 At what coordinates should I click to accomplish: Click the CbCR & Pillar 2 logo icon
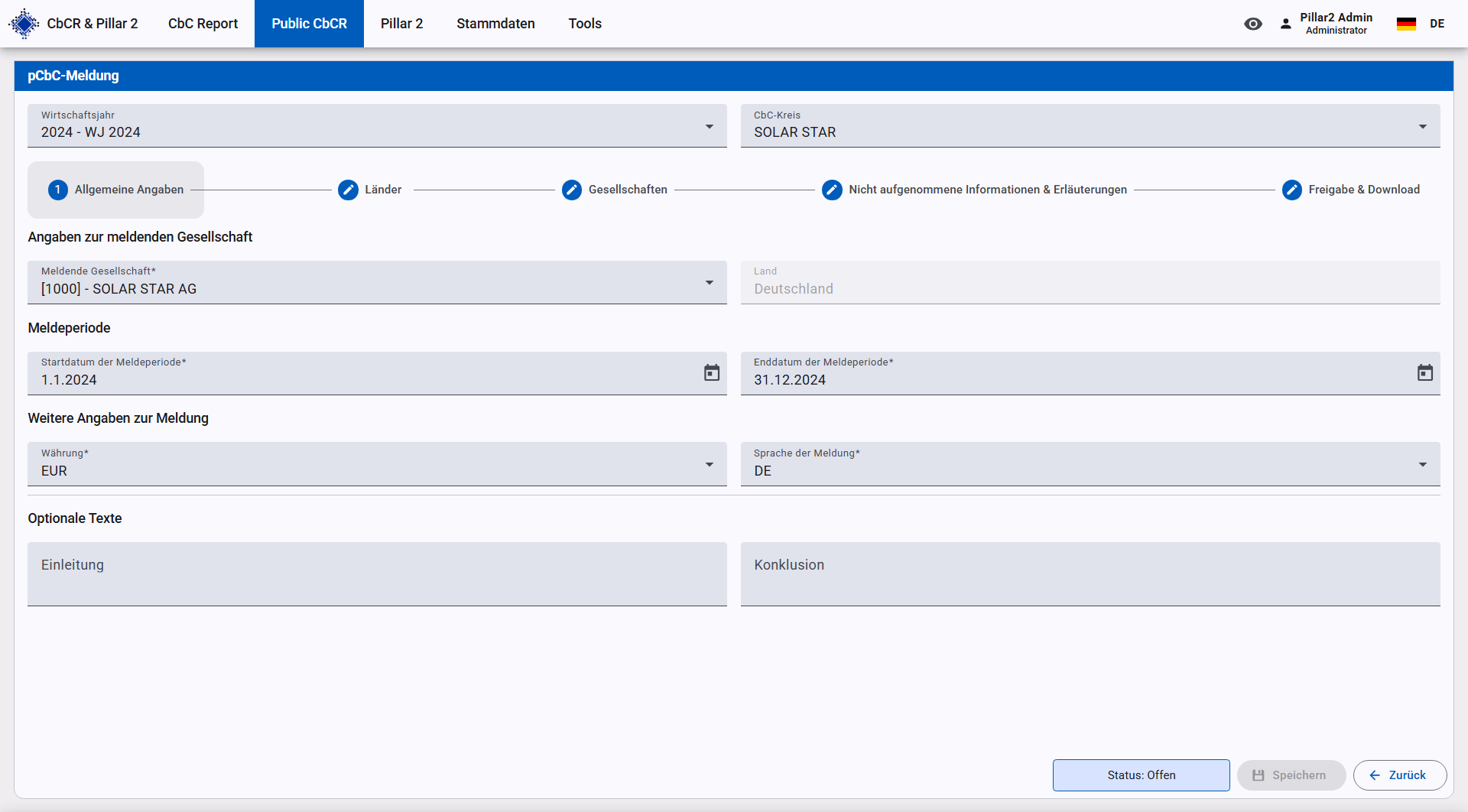point(24,24)
